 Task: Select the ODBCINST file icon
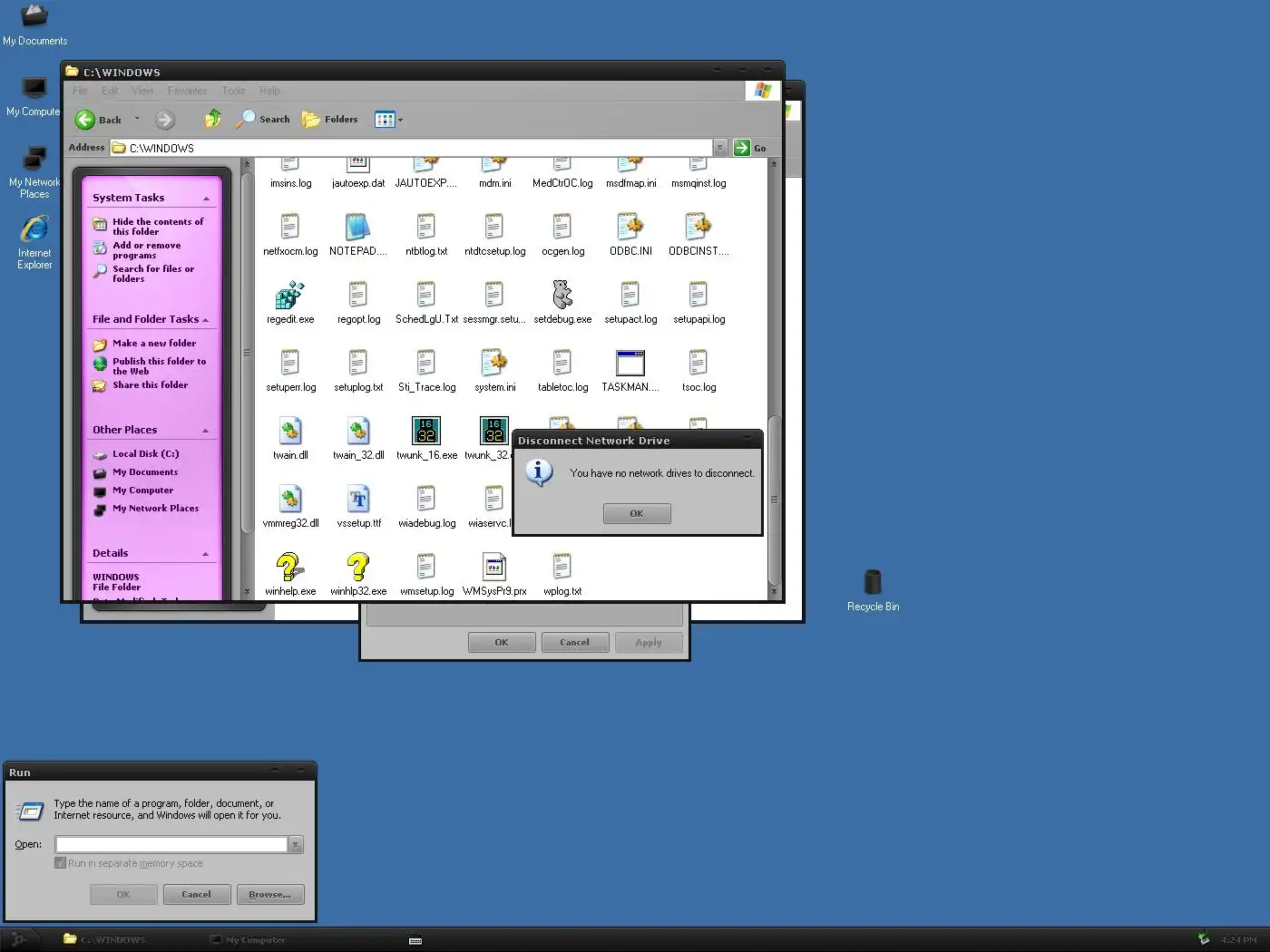point(698,227)
